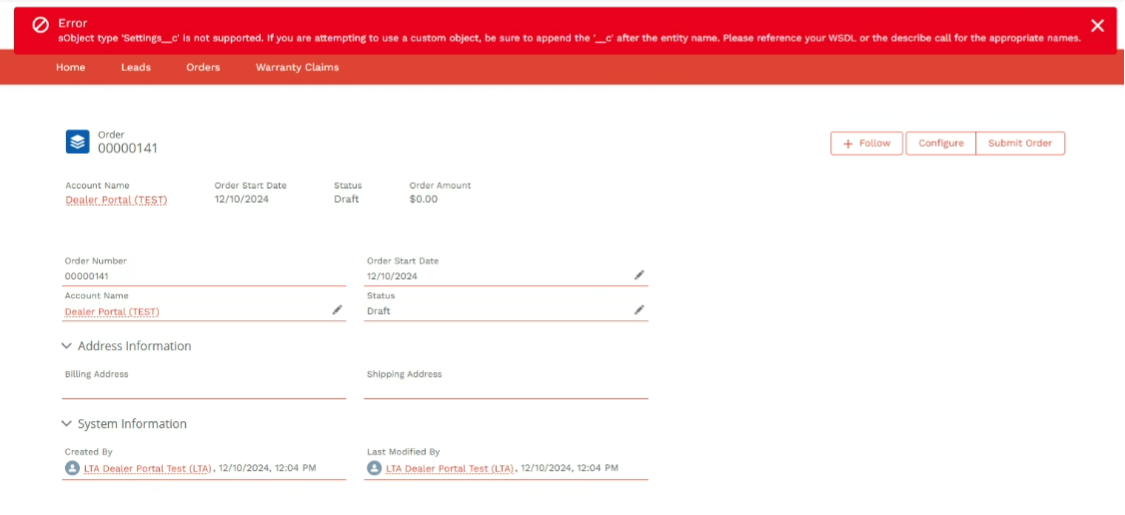Click the Last Modified By avatar icon
Image resolution: width=1125 pixels, height=515 pixels.
374,468
